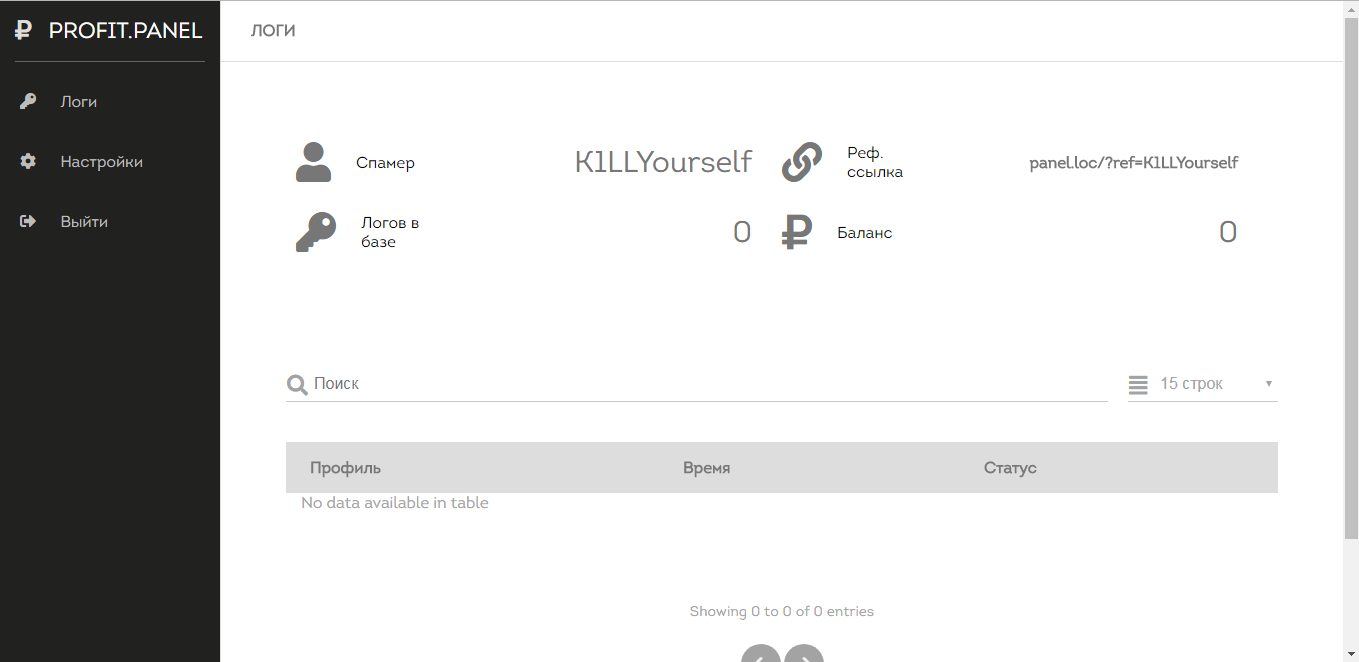Click the ruble icon beside Баланс

tap(797, 232)
